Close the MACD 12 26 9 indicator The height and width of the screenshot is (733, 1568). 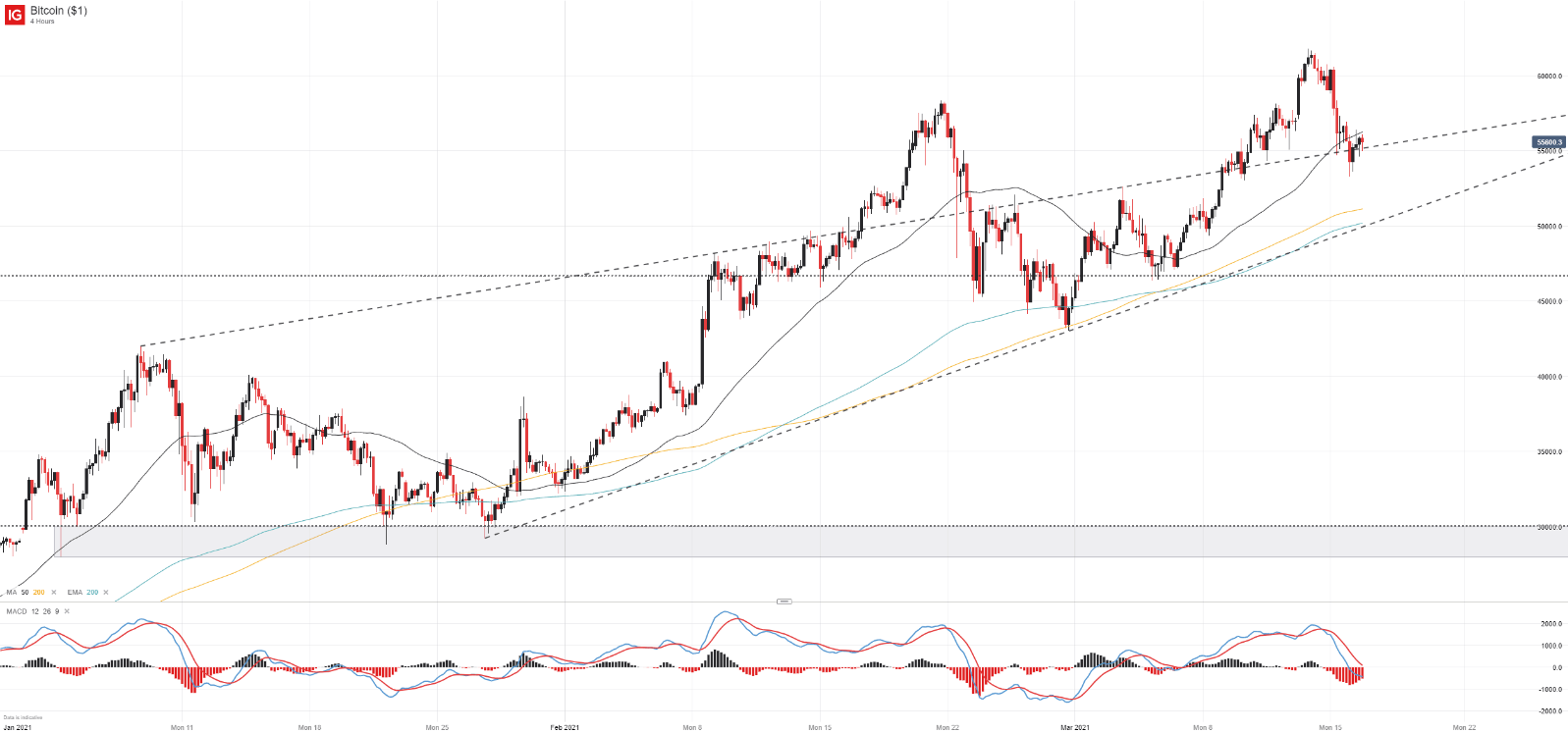click(x=67, y=611)
